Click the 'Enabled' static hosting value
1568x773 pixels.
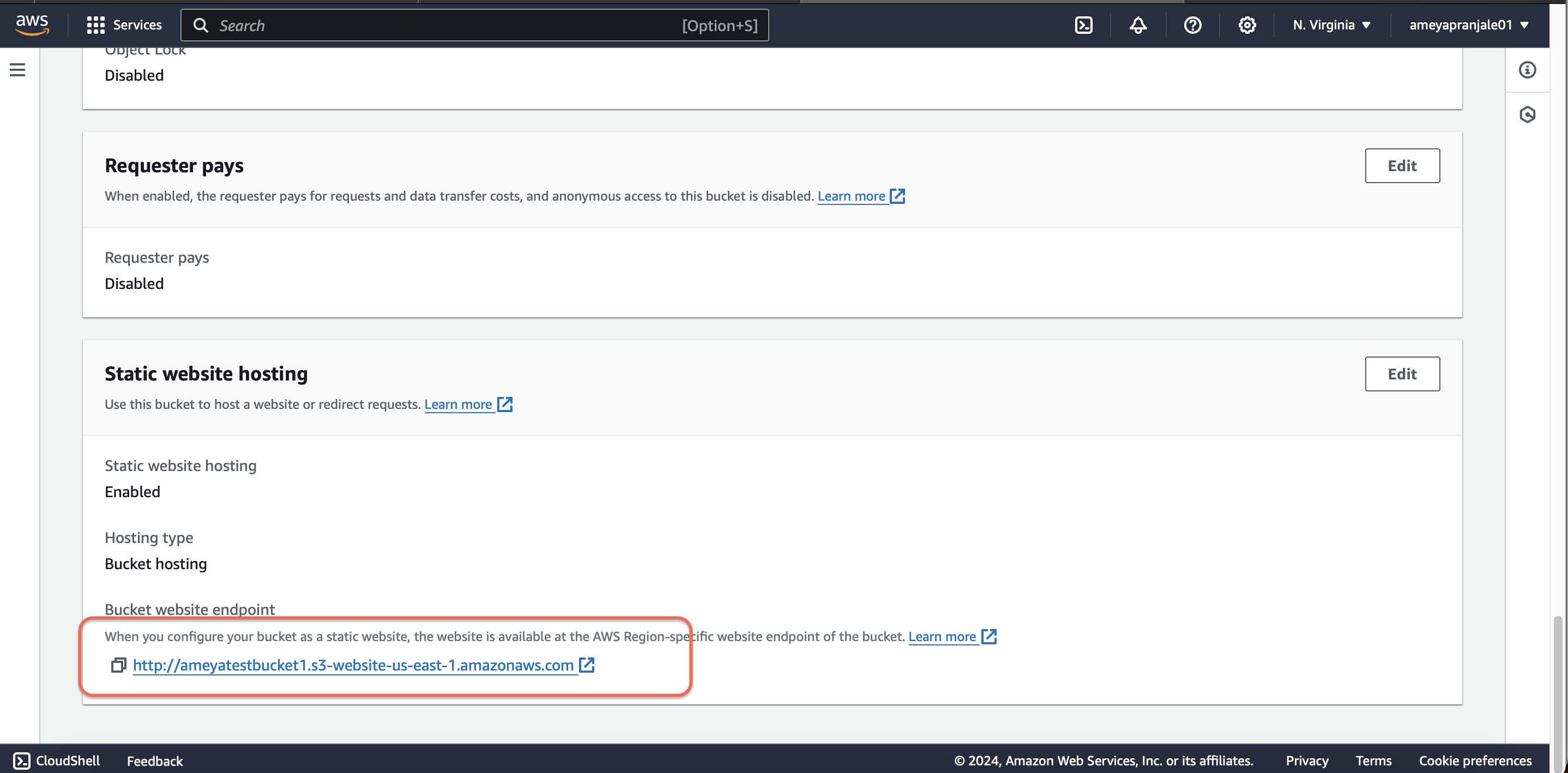[132, 491]
